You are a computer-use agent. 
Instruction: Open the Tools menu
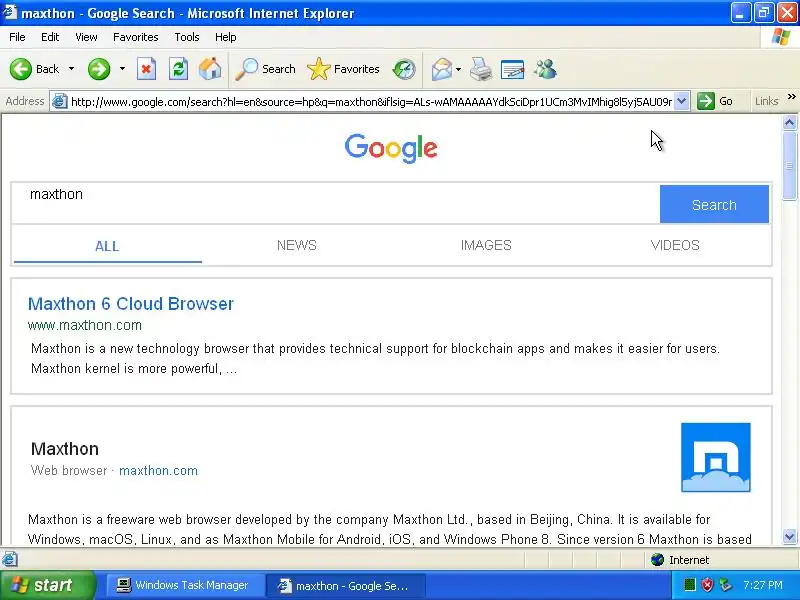point(187,37)
